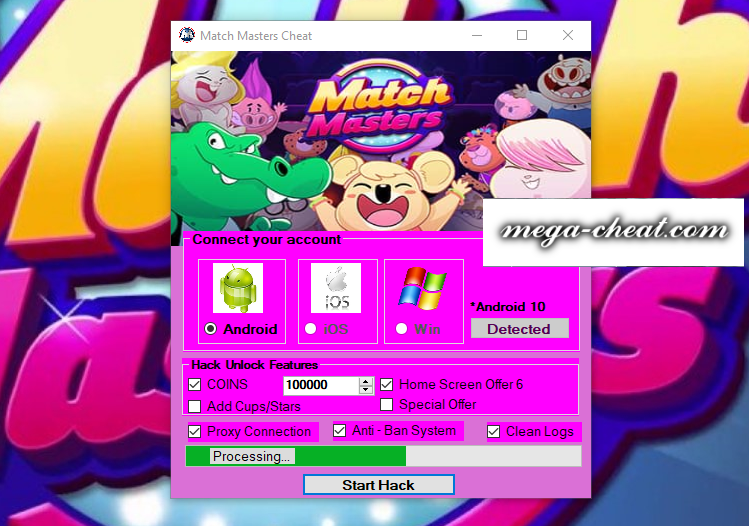This screenshot has width=749, height=526.
Task: Click the Match Masters app icon in title bar
Action: tap(187, 35)
